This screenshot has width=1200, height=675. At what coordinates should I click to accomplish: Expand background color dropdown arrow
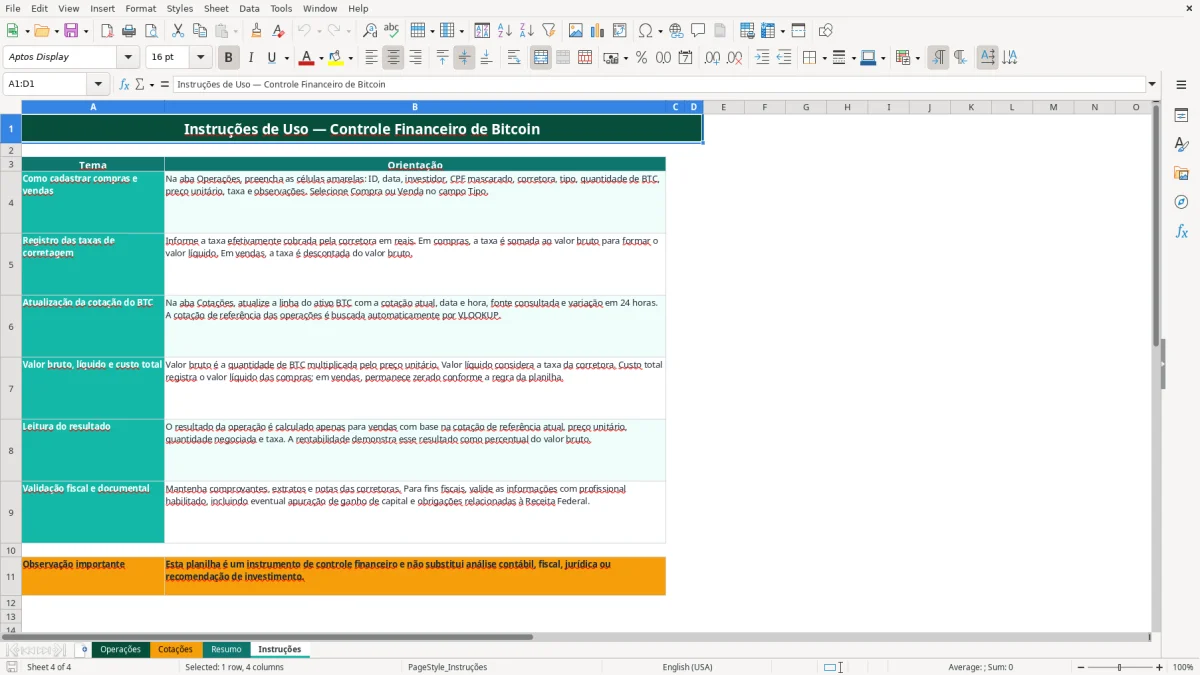[x=350, y=58]
